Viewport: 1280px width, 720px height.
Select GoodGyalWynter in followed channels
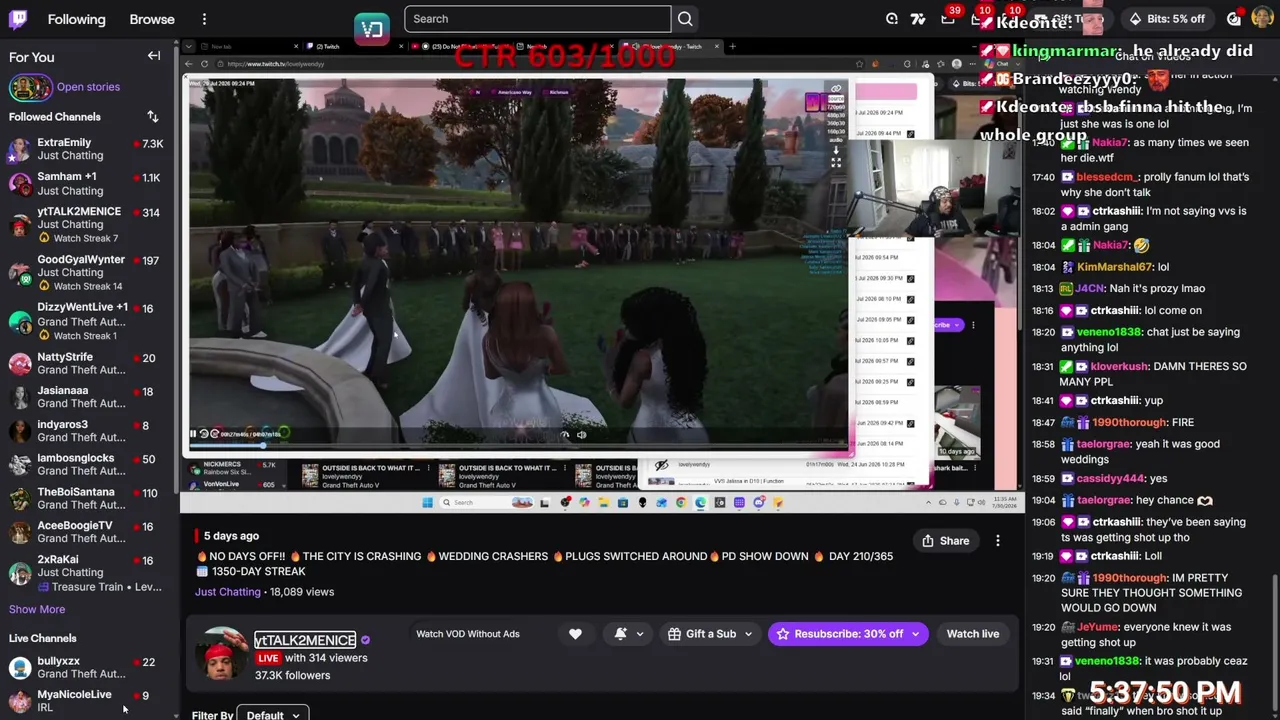(86, 272)
